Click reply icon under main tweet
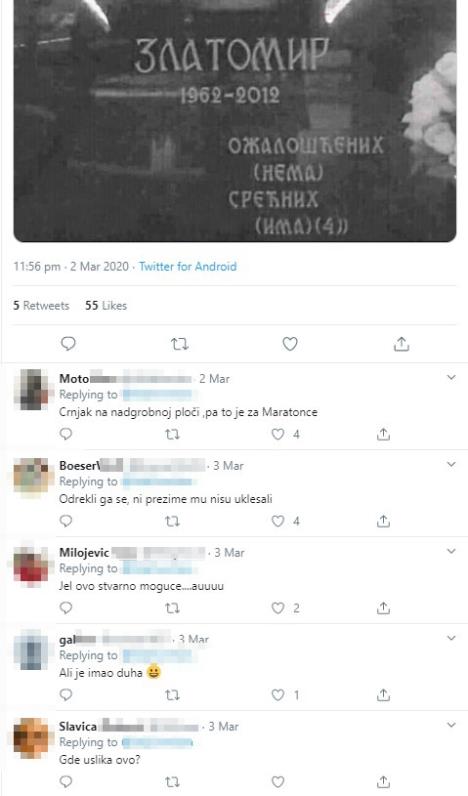 pyautogui.click(x=68, y=344)
